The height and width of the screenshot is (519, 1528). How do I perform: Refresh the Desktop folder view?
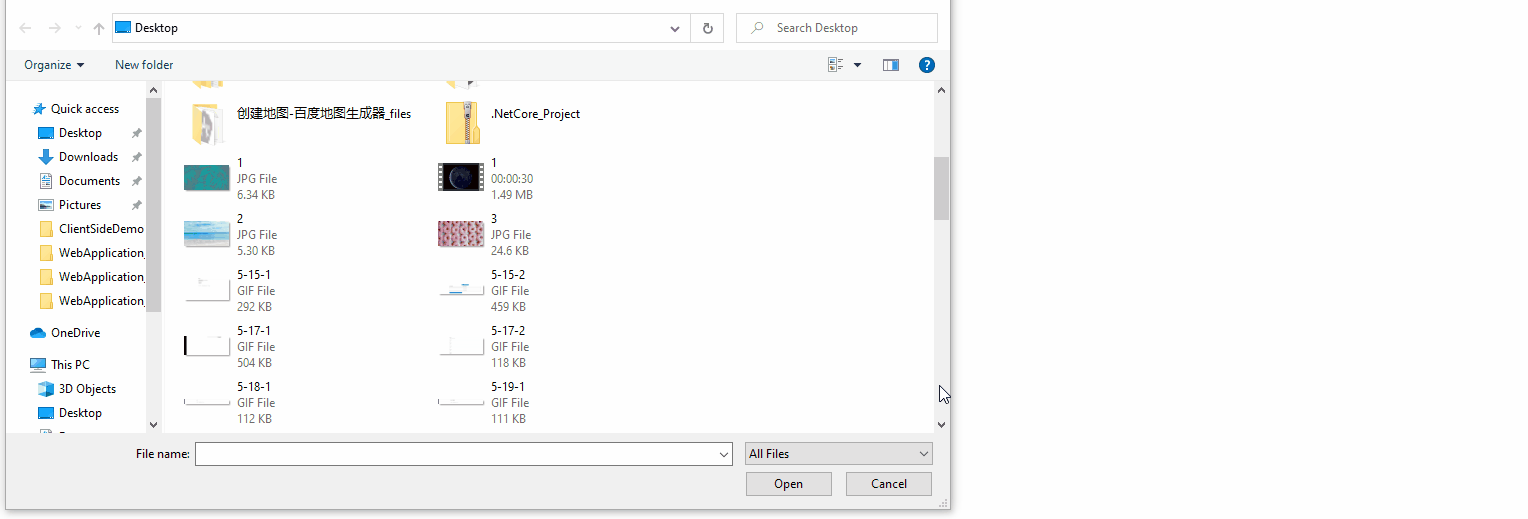(x=707, y=28)
